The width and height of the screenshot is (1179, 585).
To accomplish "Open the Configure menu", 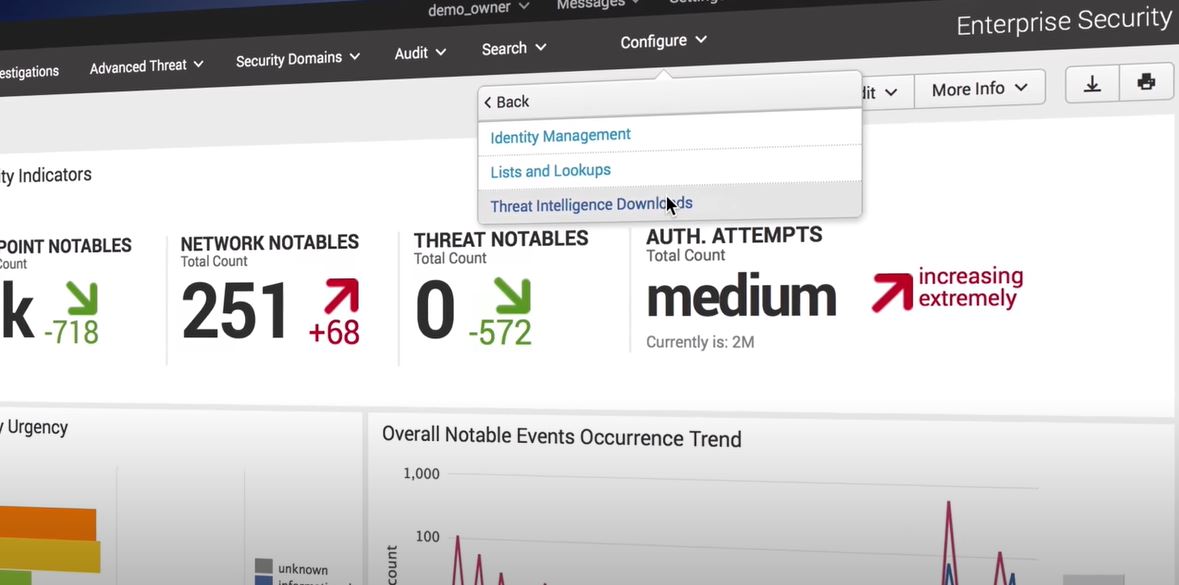I will tap(663, 41).
